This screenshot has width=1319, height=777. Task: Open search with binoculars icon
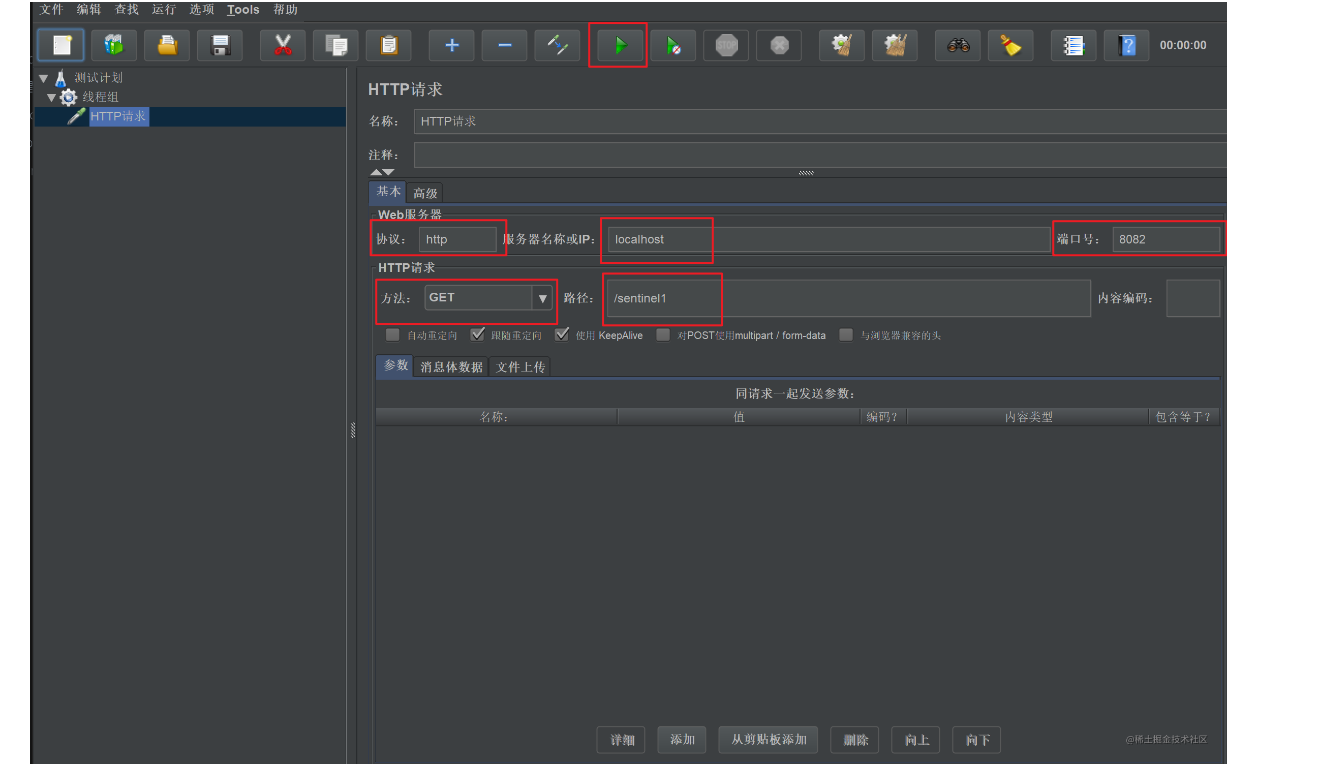[x=958, y=45]
